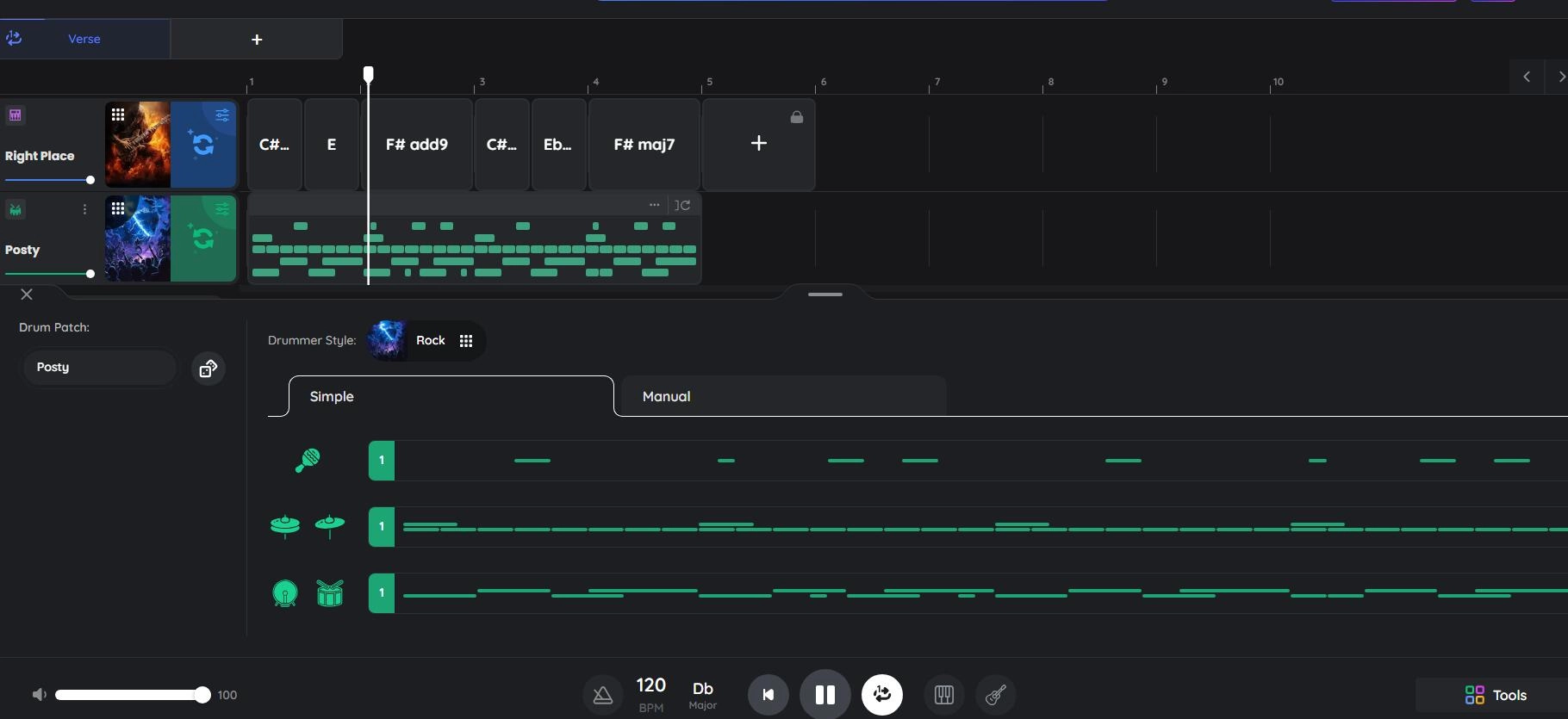The width and height of the screenshot is (1568, 719).
Task: Select the shaker percussion icon
Action: click(308, 461)
